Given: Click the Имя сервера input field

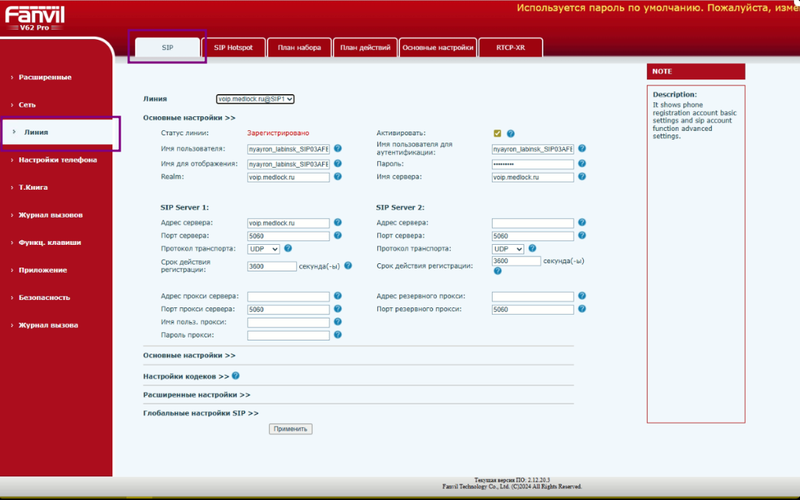Looking at the screenshot, I should pyautogui.click(x=533, y=177).
